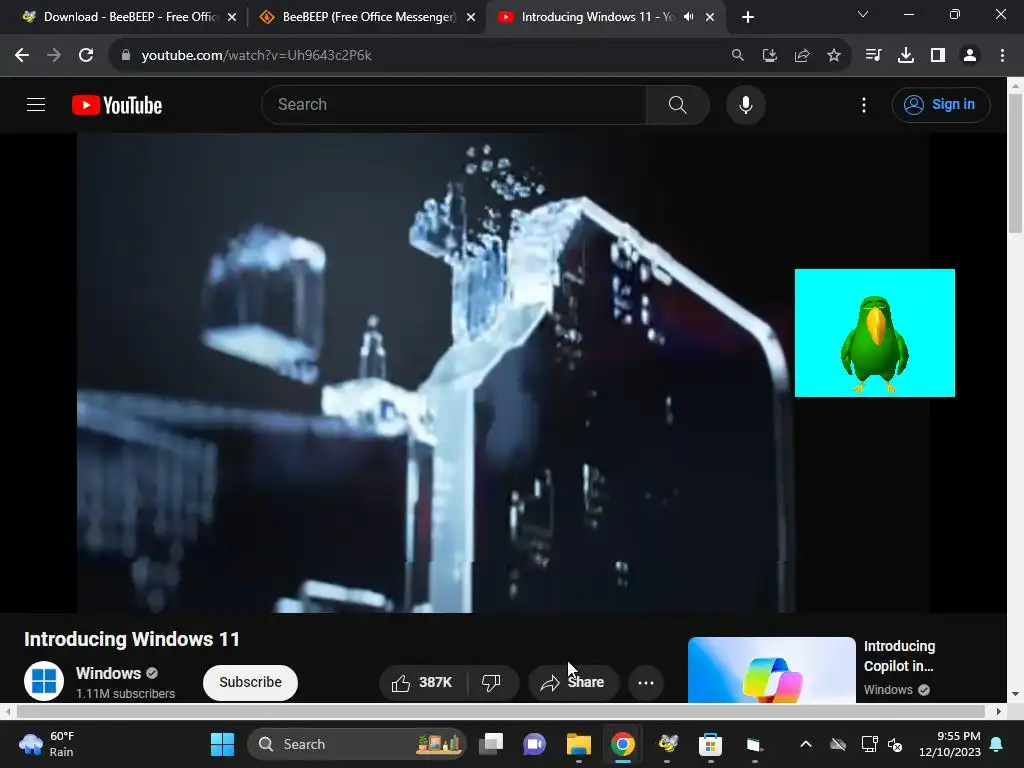The image size is (1024, 768).
Task: Click the lock icon in address bar
Action: [x=126, y=56]
